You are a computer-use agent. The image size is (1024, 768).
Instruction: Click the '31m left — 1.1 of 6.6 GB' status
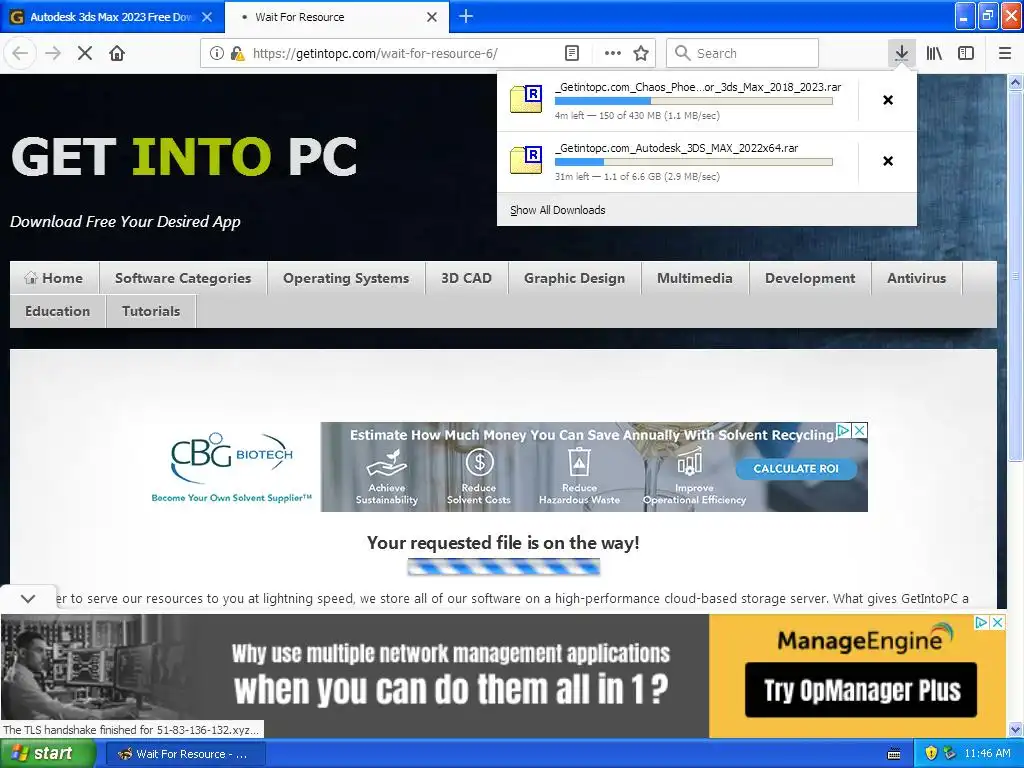[637, 176]
